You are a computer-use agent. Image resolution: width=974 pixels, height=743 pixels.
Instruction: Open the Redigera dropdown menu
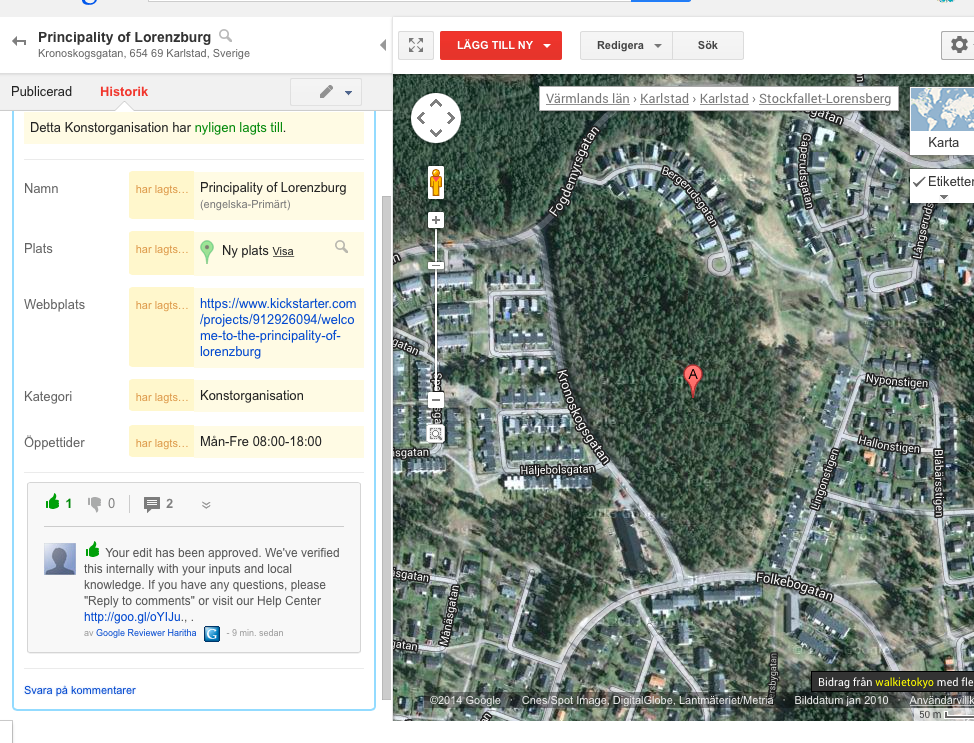pyautogui.click(x=626, y=45)
